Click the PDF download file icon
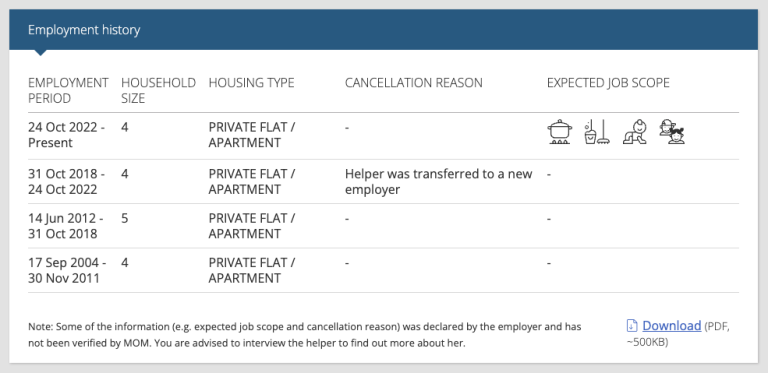Screen dimensions: 768x373 632,326
